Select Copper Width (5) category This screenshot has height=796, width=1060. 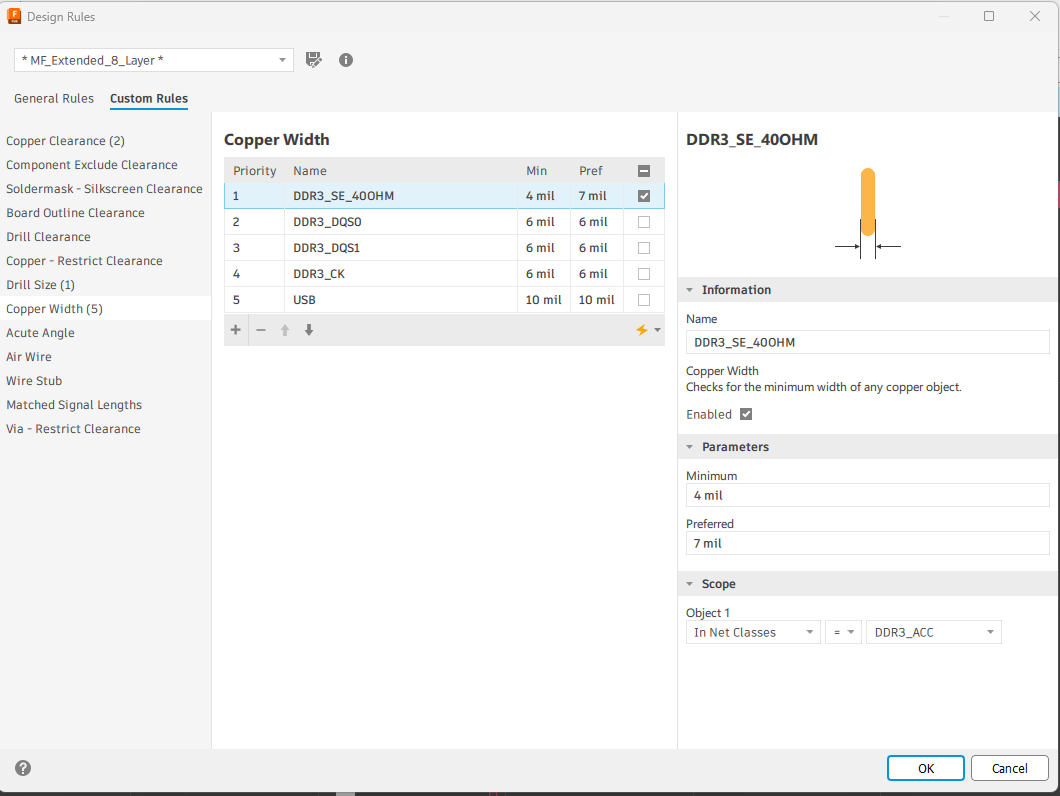coord(105,309)
